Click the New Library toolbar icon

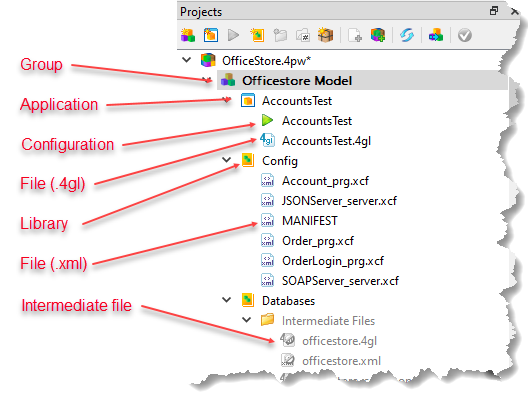[257, 35]
